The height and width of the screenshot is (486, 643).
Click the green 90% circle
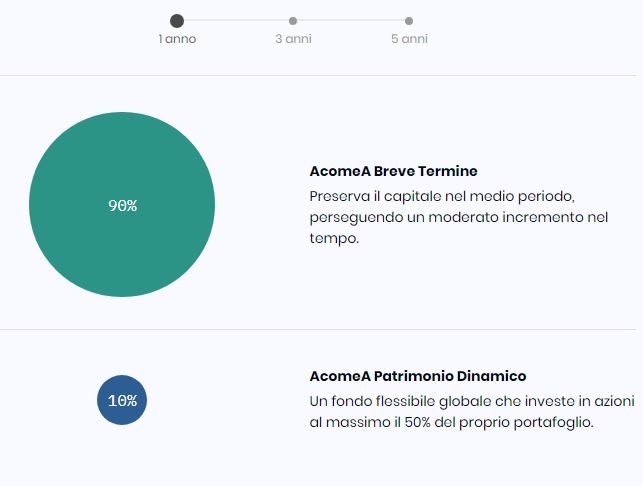tap(122, 204)
